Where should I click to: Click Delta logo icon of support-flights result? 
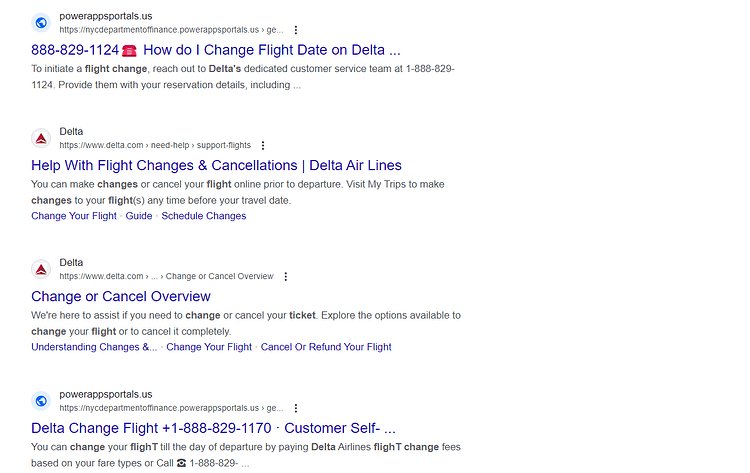(x=41, y=138)
